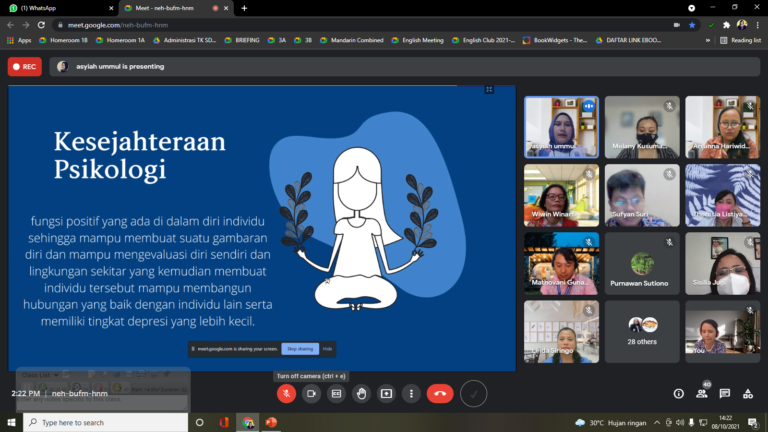Bookmark this page with the star icon

tap(692, 24)
